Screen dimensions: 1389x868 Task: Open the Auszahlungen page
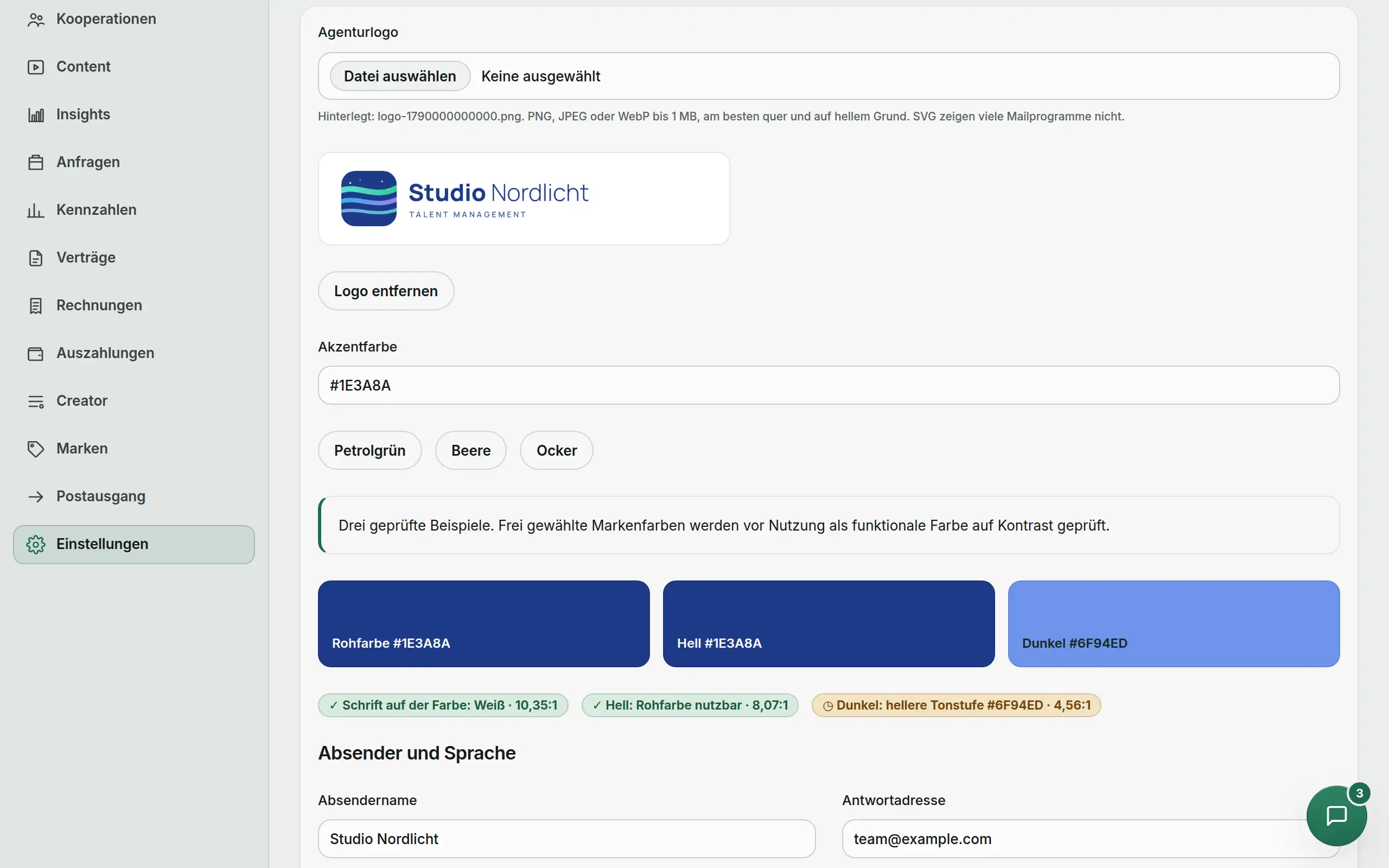pos(133,353)
